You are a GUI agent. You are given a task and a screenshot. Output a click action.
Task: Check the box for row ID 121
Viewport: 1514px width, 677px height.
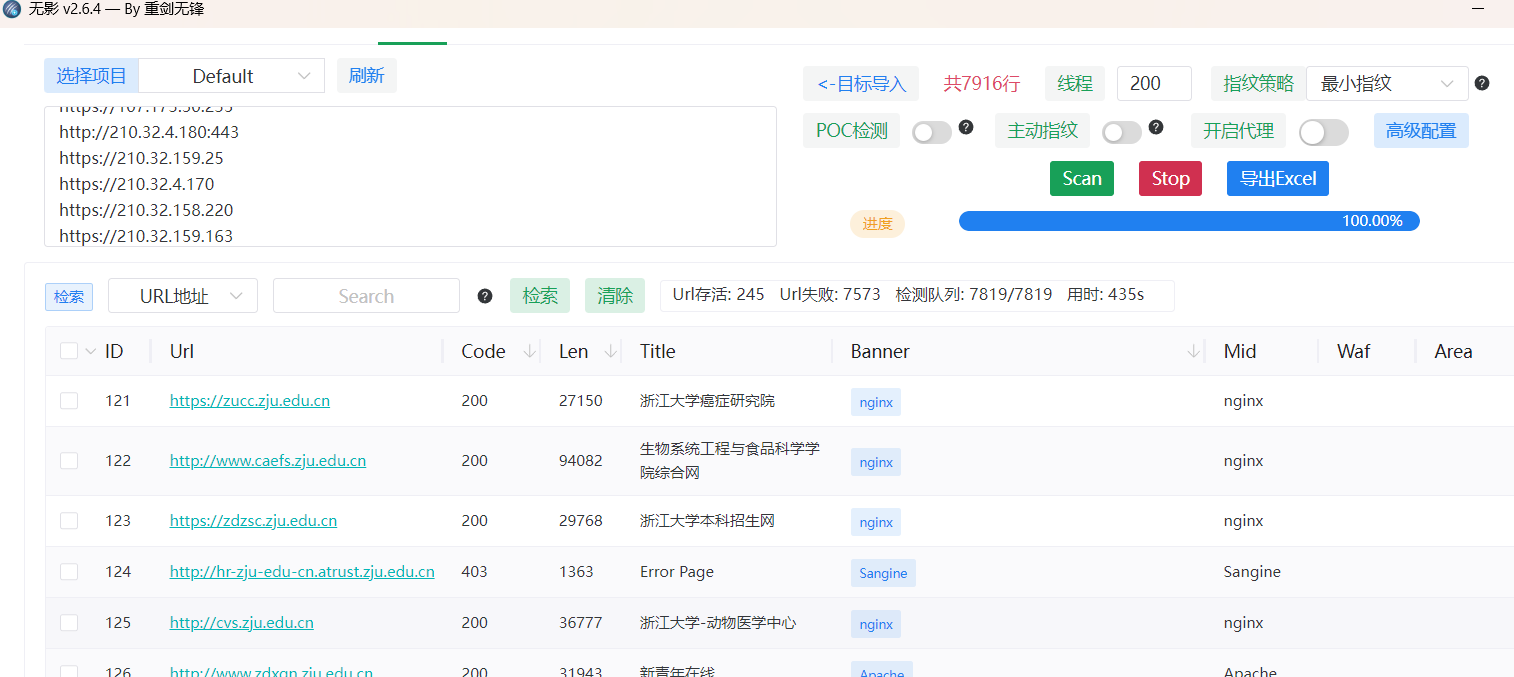click(69, 401)
